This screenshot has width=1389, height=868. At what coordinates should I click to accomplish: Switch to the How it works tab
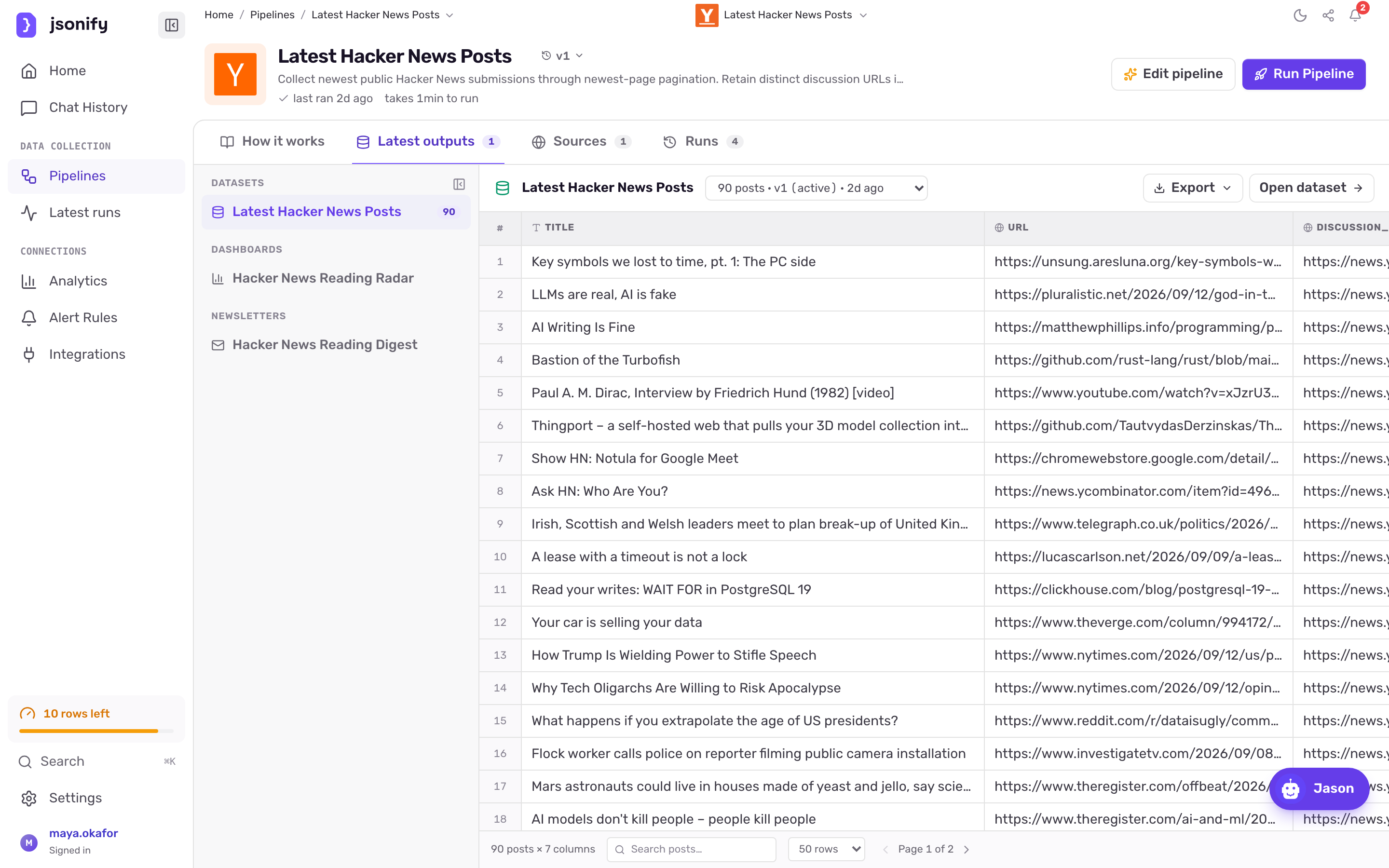point(272,141)
